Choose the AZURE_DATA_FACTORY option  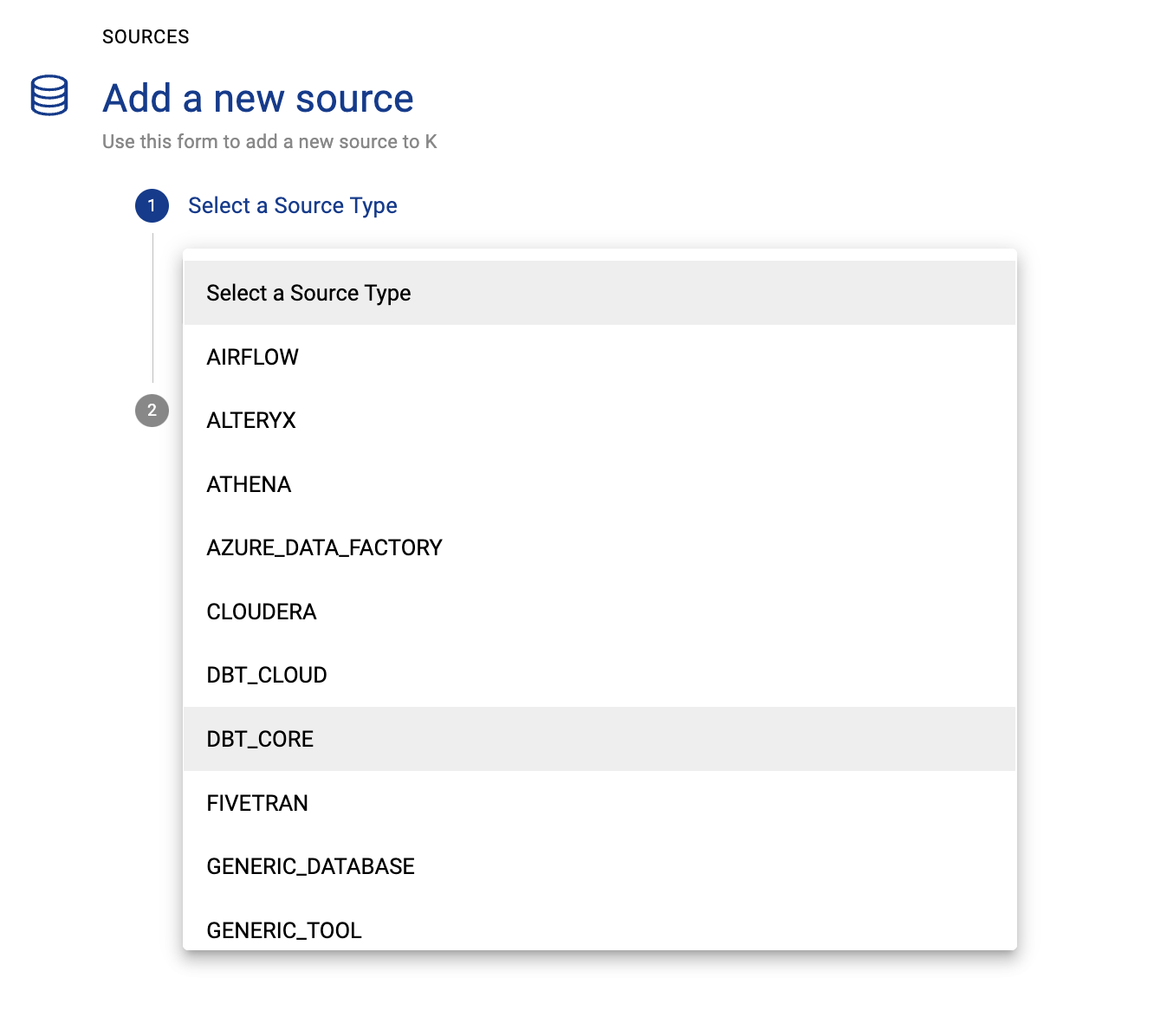click(x=324, y=548)
